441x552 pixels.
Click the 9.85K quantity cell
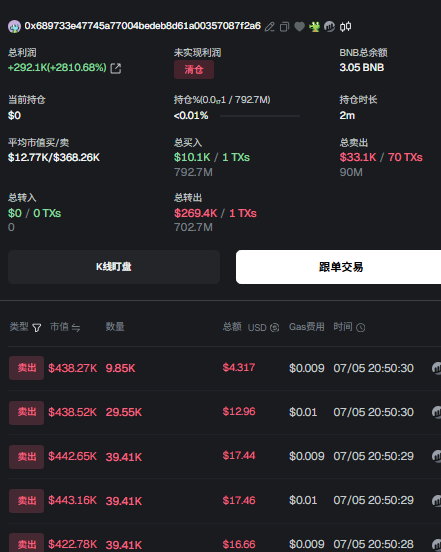[x=120, y=369]
